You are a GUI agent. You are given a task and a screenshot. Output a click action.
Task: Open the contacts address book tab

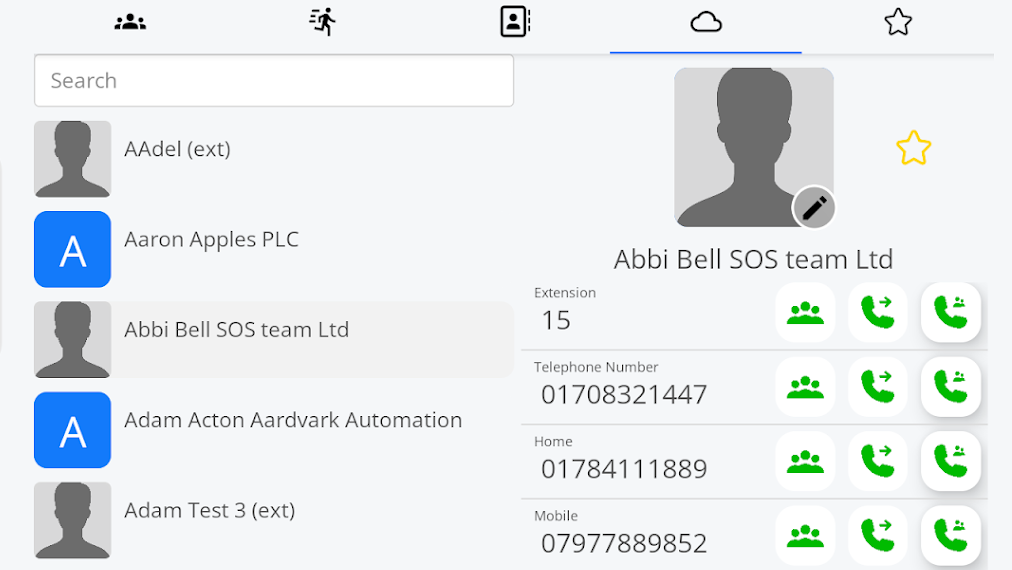[514, 22]
